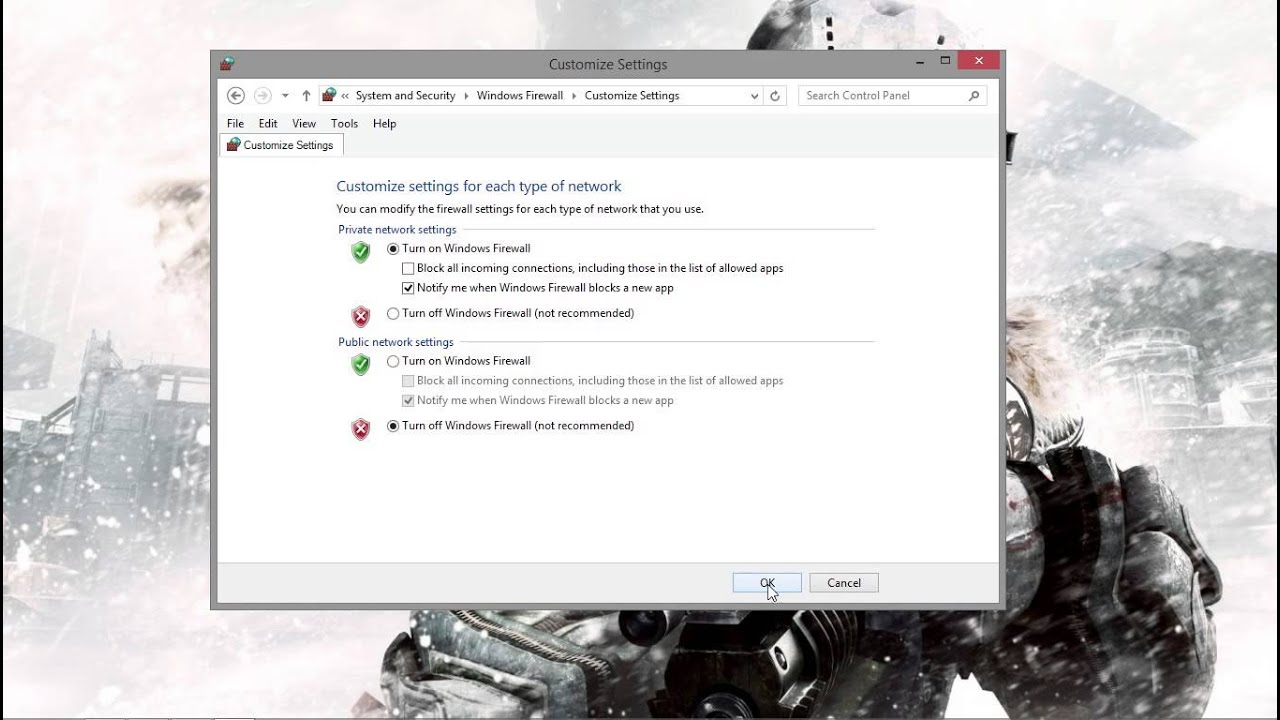This screenshot has height=720, width=1280.
Task: Open the Tools menu
Action: coord(344,124)
